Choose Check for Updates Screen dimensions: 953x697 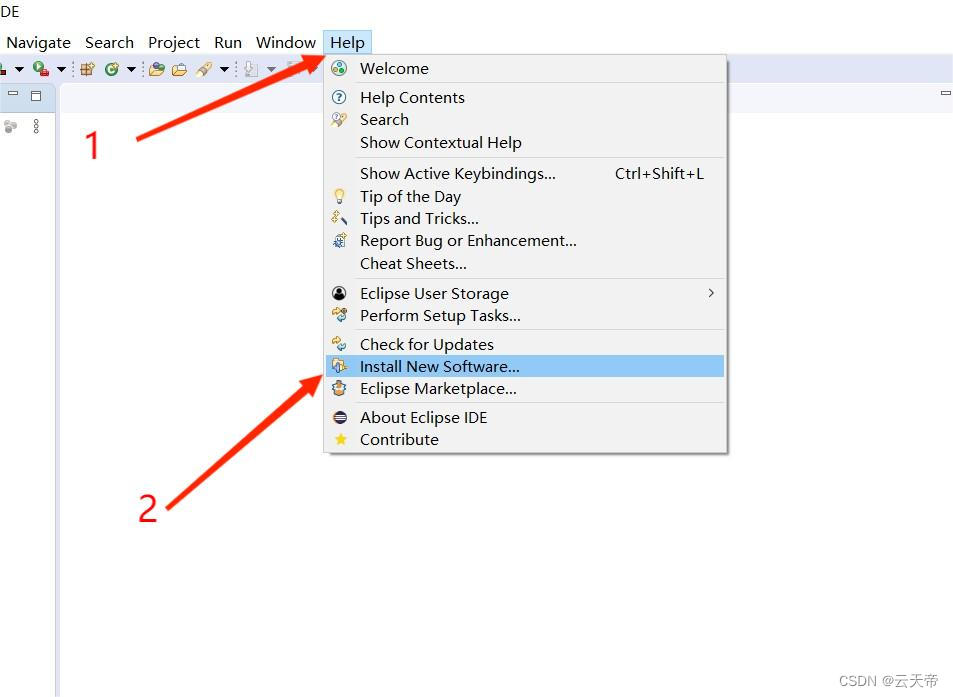(x=526, y=345)
